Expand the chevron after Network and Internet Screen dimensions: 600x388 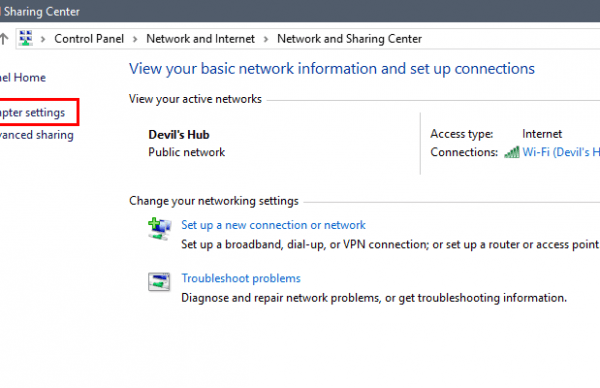pos(266,39)
